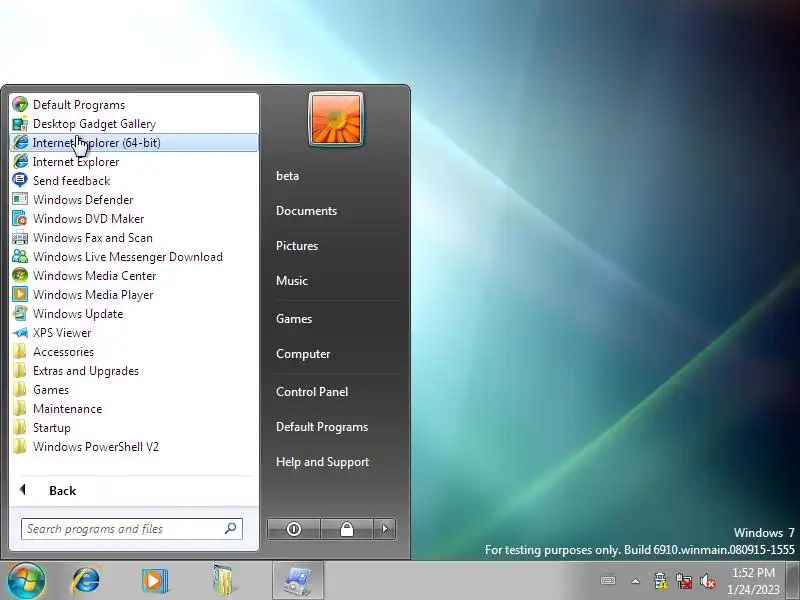Click the Show desktop strip

pos(793,581)
